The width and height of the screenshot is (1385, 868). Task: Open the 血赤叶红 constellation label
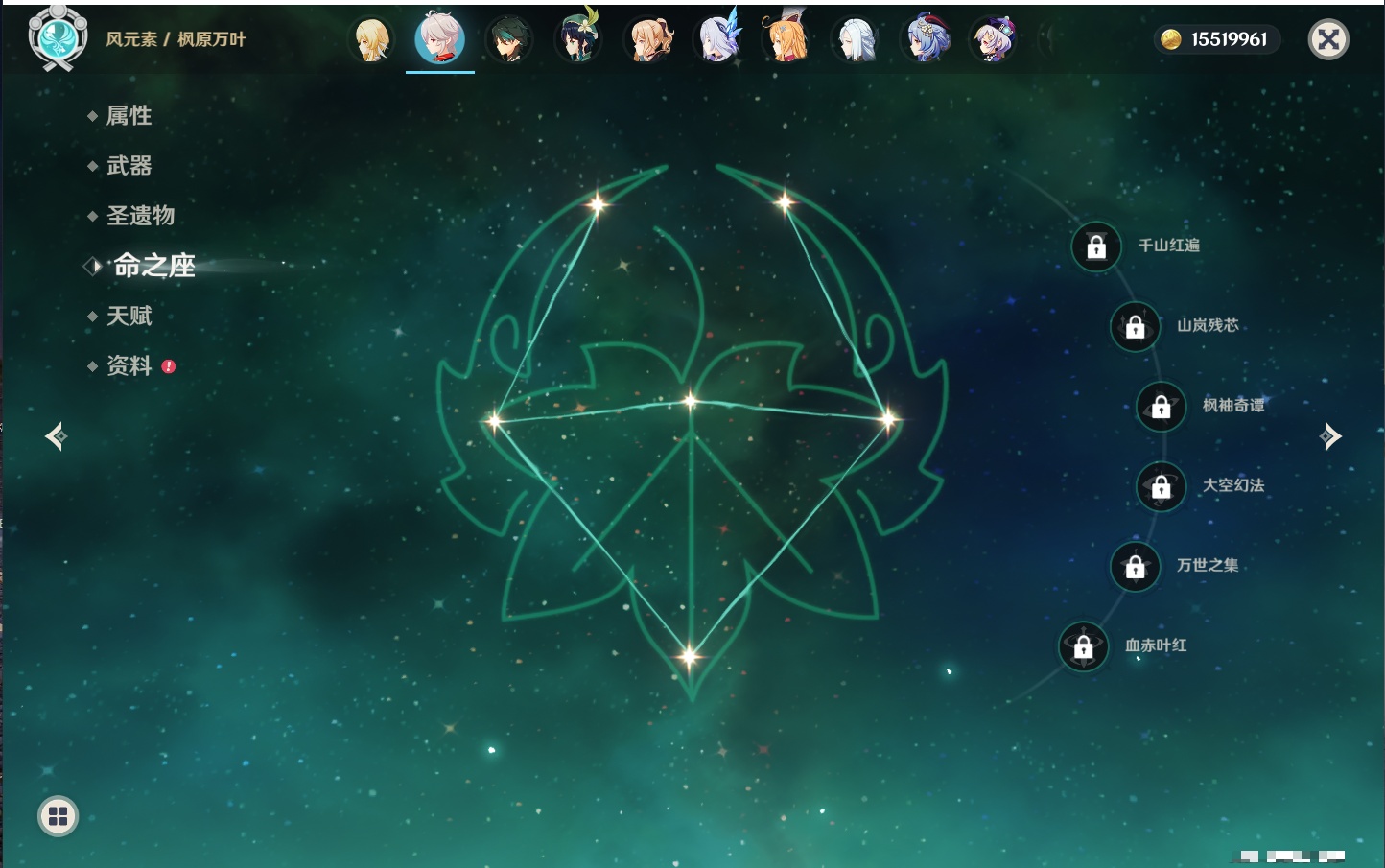tap(1156, 645)
